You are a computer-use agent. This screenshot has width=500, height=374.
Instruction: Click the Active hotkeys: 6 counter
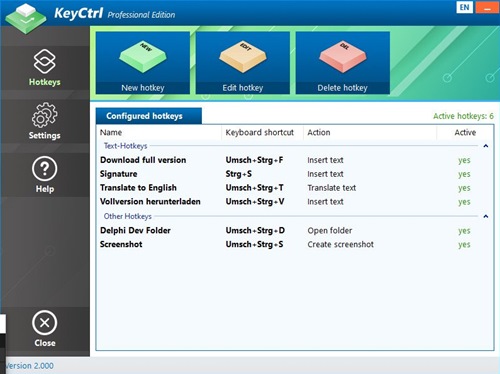point(463,116)
